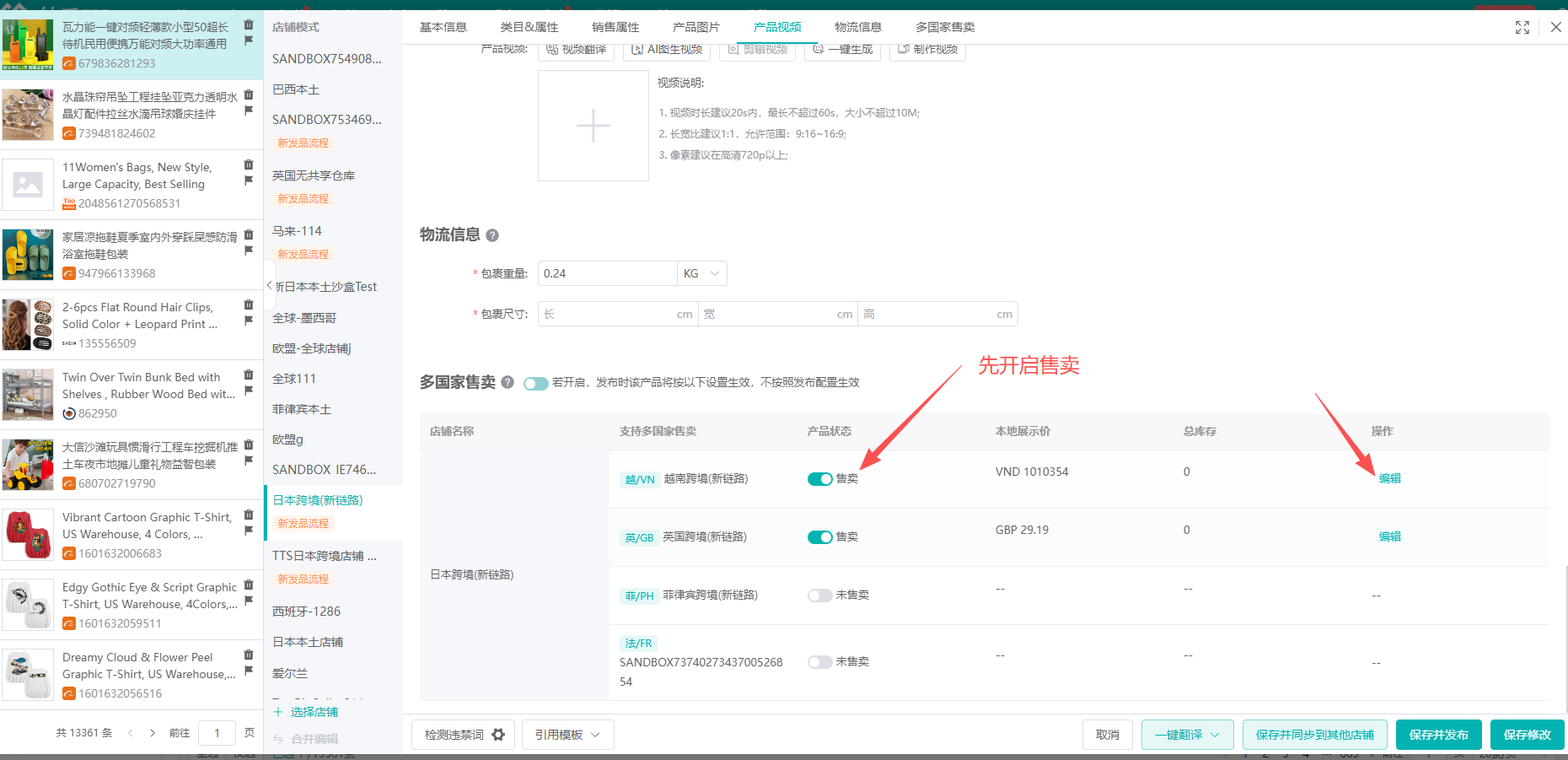Open the help tip beside 物流信息

492,235
